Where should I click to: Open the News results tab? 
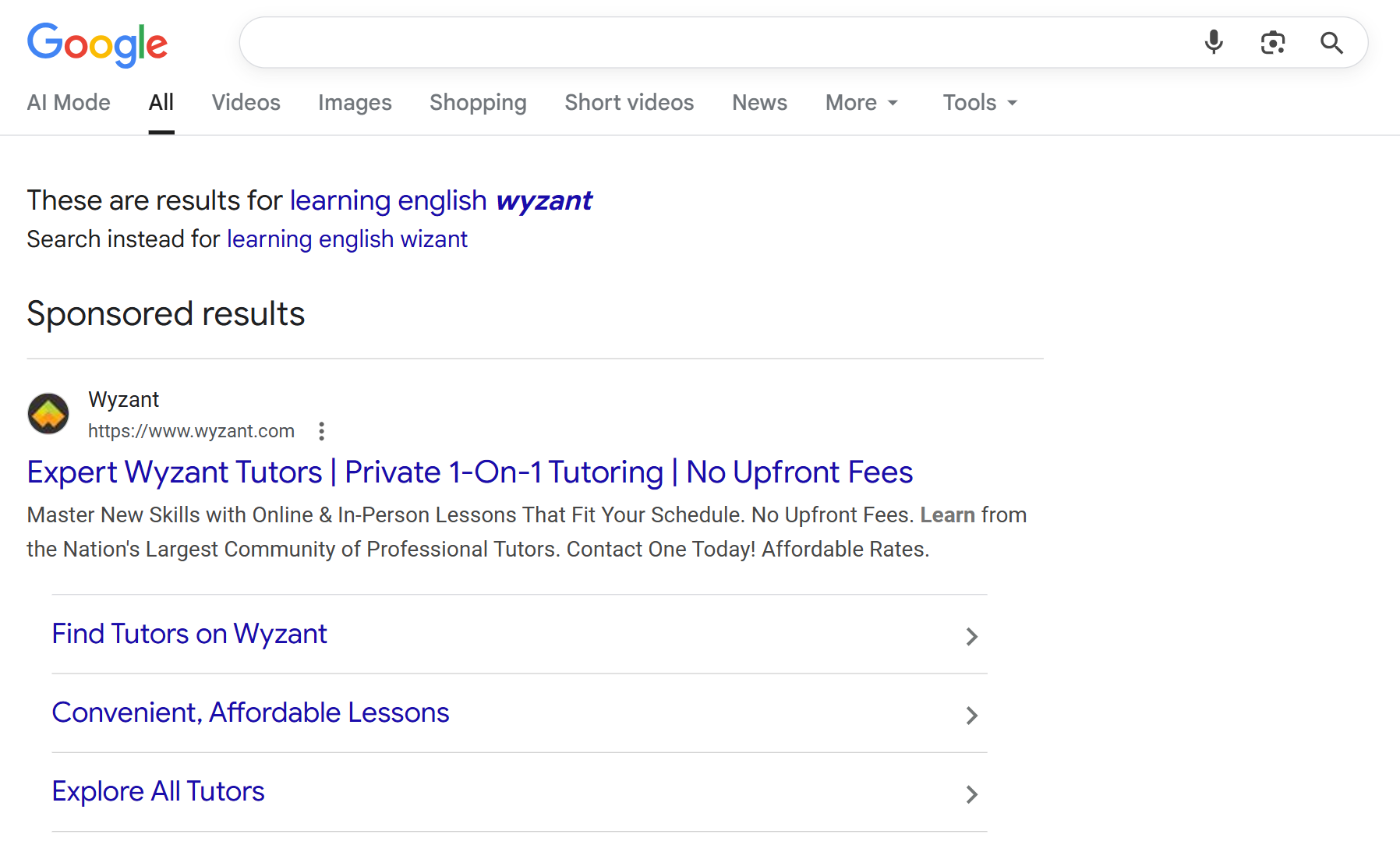tap(758, 102)
